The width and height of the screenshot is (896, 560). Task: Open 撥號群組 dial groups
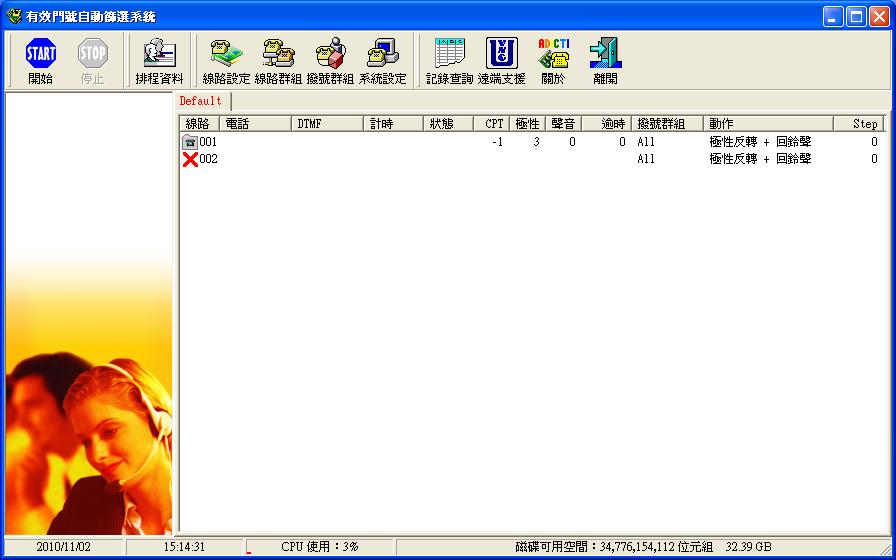(x=330, y=61)
